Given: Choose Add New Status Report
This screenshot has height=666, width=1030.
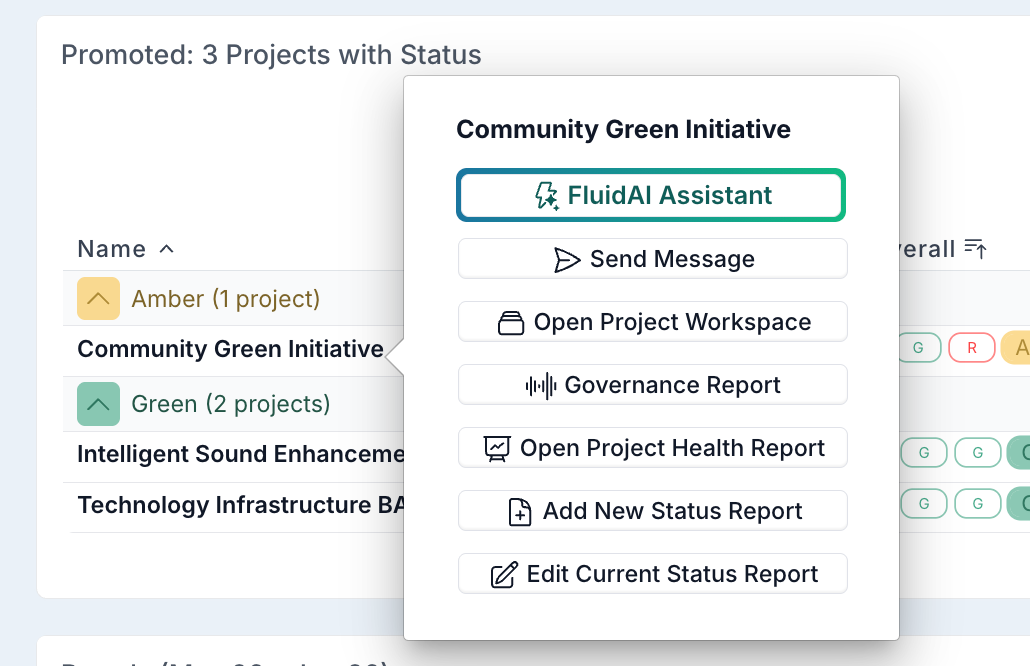Looking at the screenshot, I should (652, 511).
